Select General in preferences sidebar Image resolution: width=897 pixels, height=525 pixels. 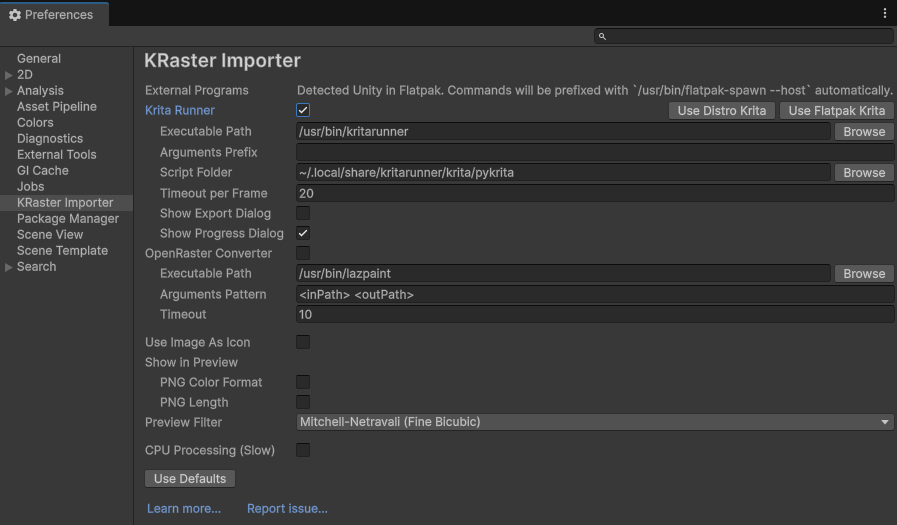[39, 58]
